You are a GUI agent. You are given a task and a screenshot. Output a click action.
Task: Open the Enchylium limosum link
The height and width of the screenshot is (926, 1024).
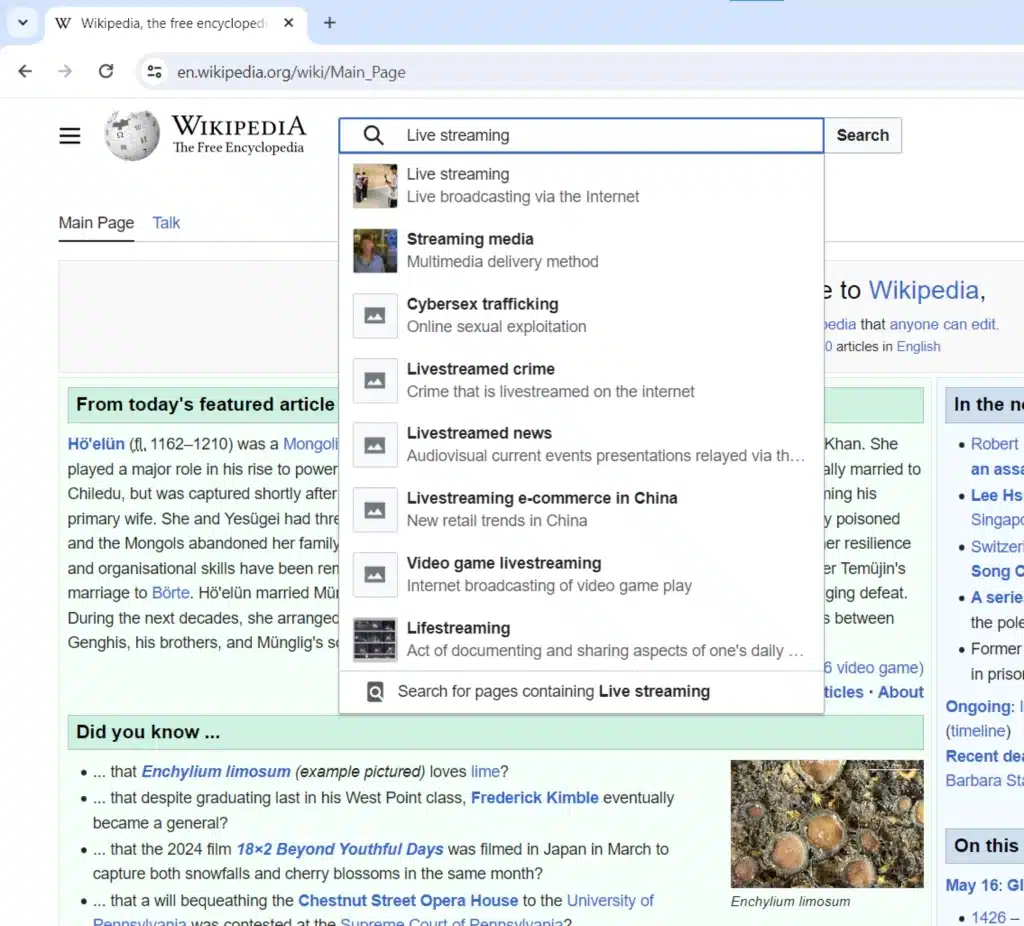point(216,771)
